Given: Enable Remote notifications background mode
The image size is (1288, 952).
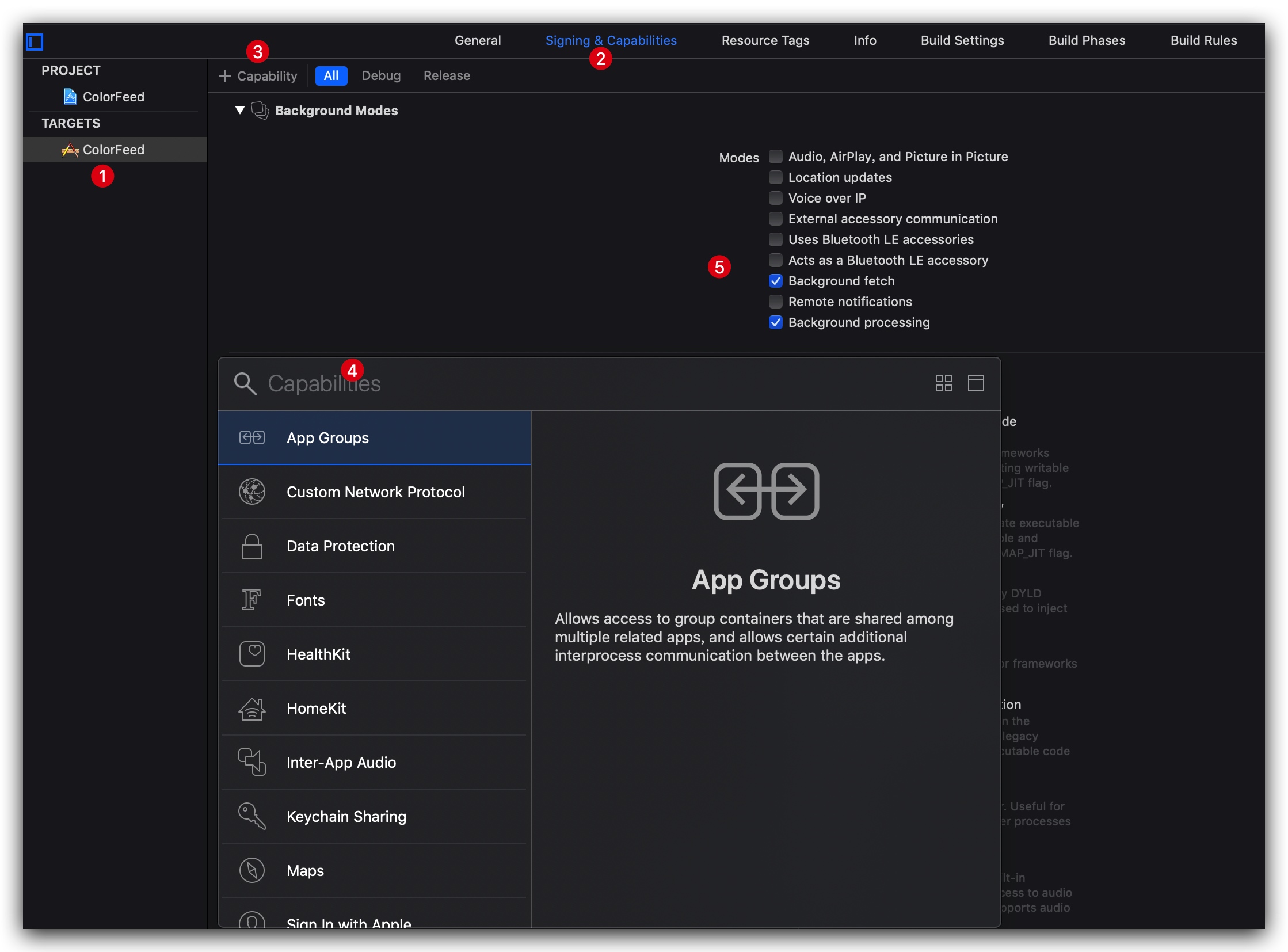Looking at the screenshot, I should coord(776,302).
